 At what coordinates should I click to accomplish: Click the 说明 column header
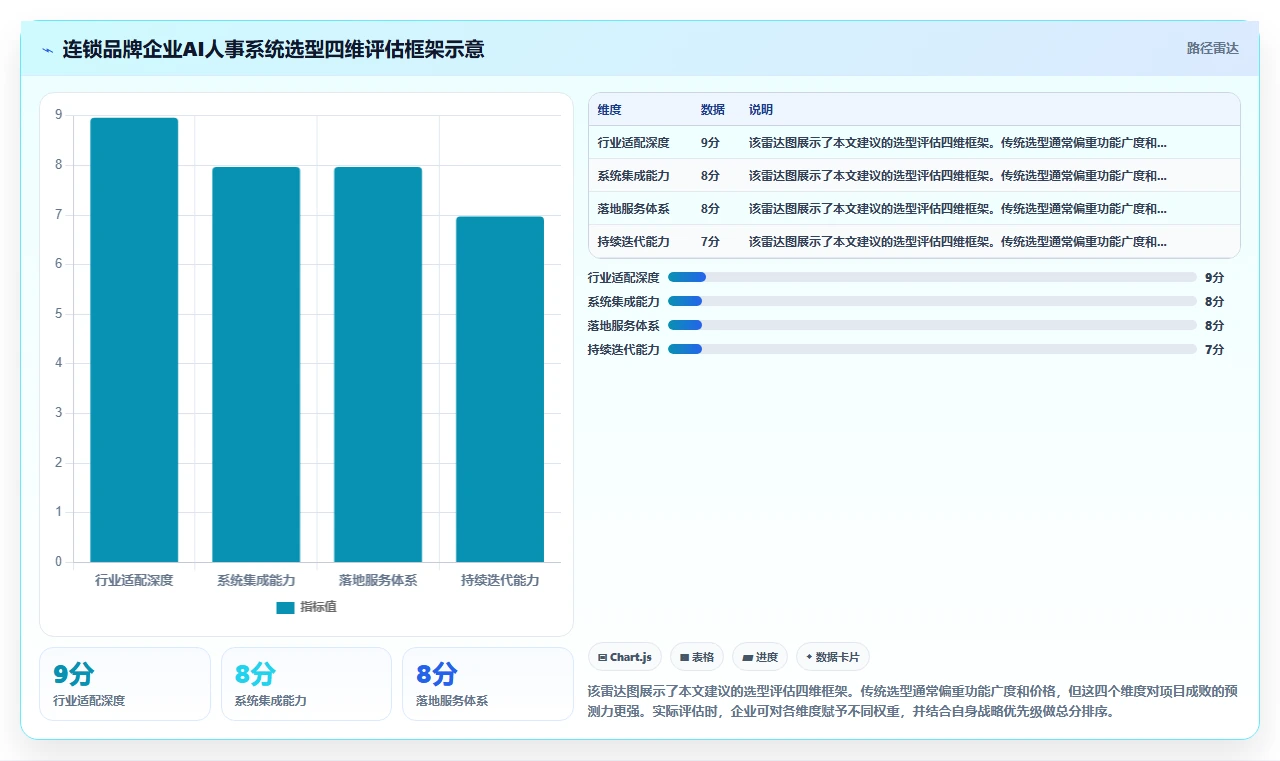tap(761, 110)
